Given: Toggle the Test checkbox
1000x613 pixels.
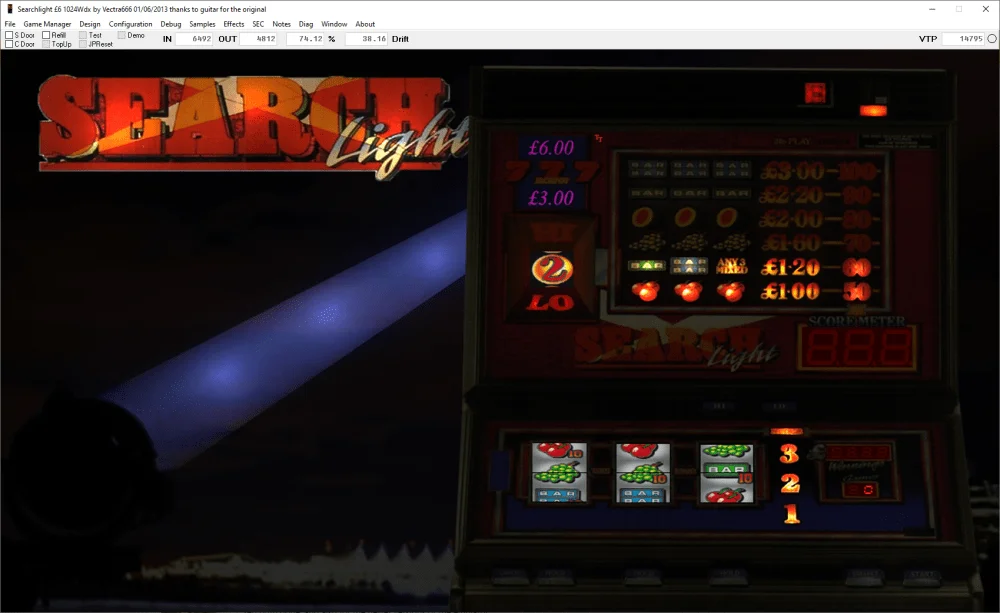Looking at the screenshot, I should pyautogui.click(x=83, y=35).
